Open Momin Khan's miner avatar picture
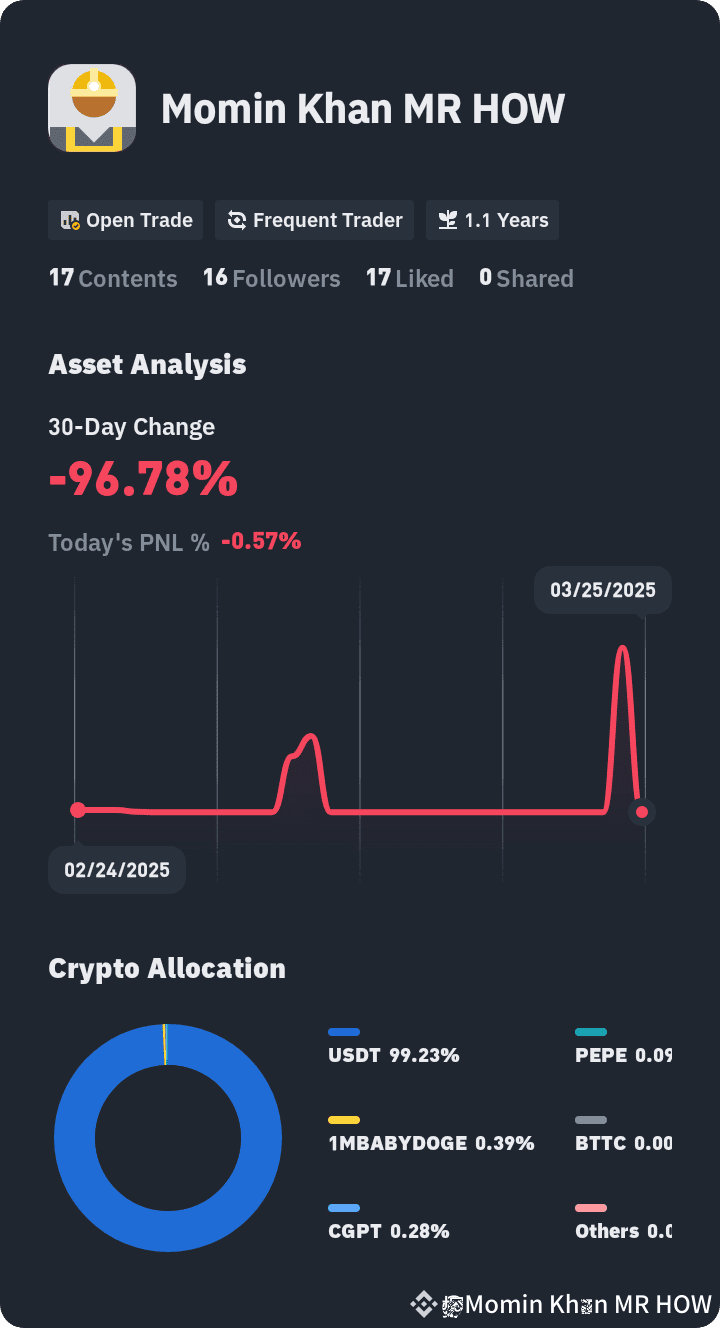Viewport: 720px width, 1328px height. coord(92,108)
